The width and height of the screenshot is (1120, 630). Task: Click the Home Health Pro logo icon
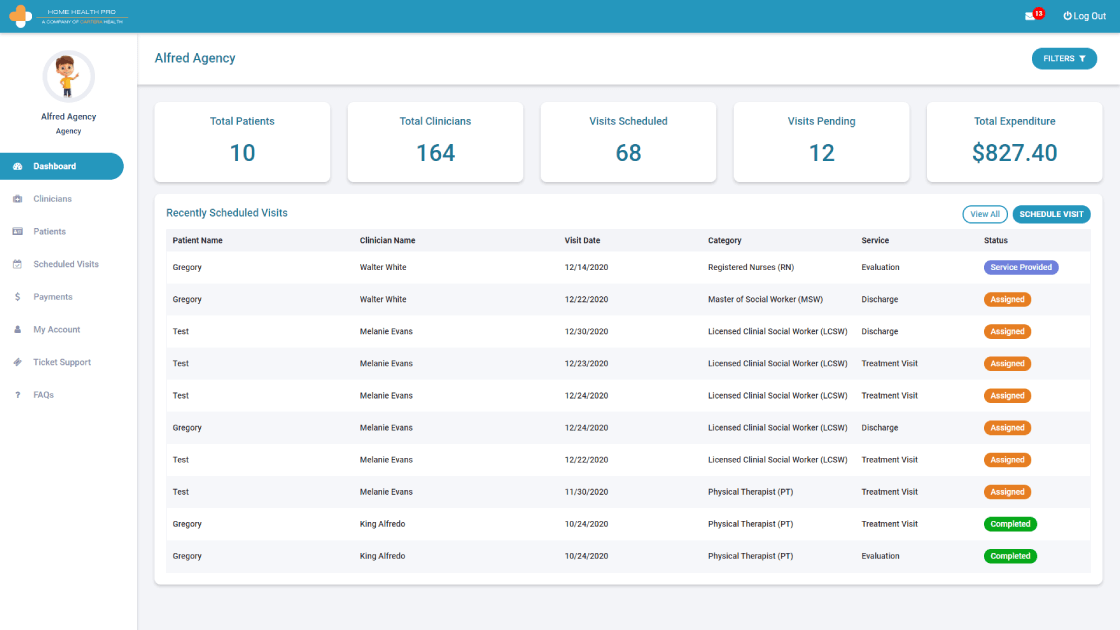[x=19, y=15]
